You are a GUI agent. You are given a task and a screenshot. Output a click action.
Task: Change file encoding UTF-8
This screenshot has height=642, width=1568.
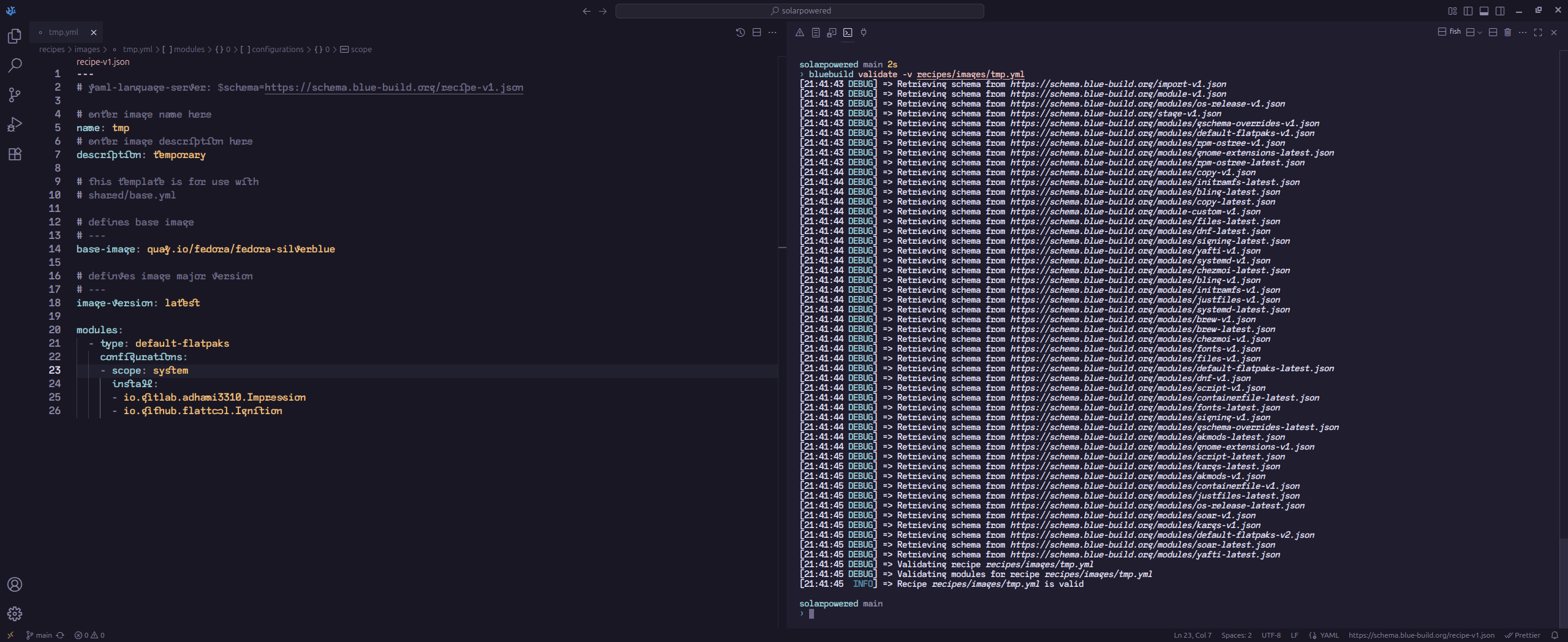pyautogui.click(x=1271, y=635)
